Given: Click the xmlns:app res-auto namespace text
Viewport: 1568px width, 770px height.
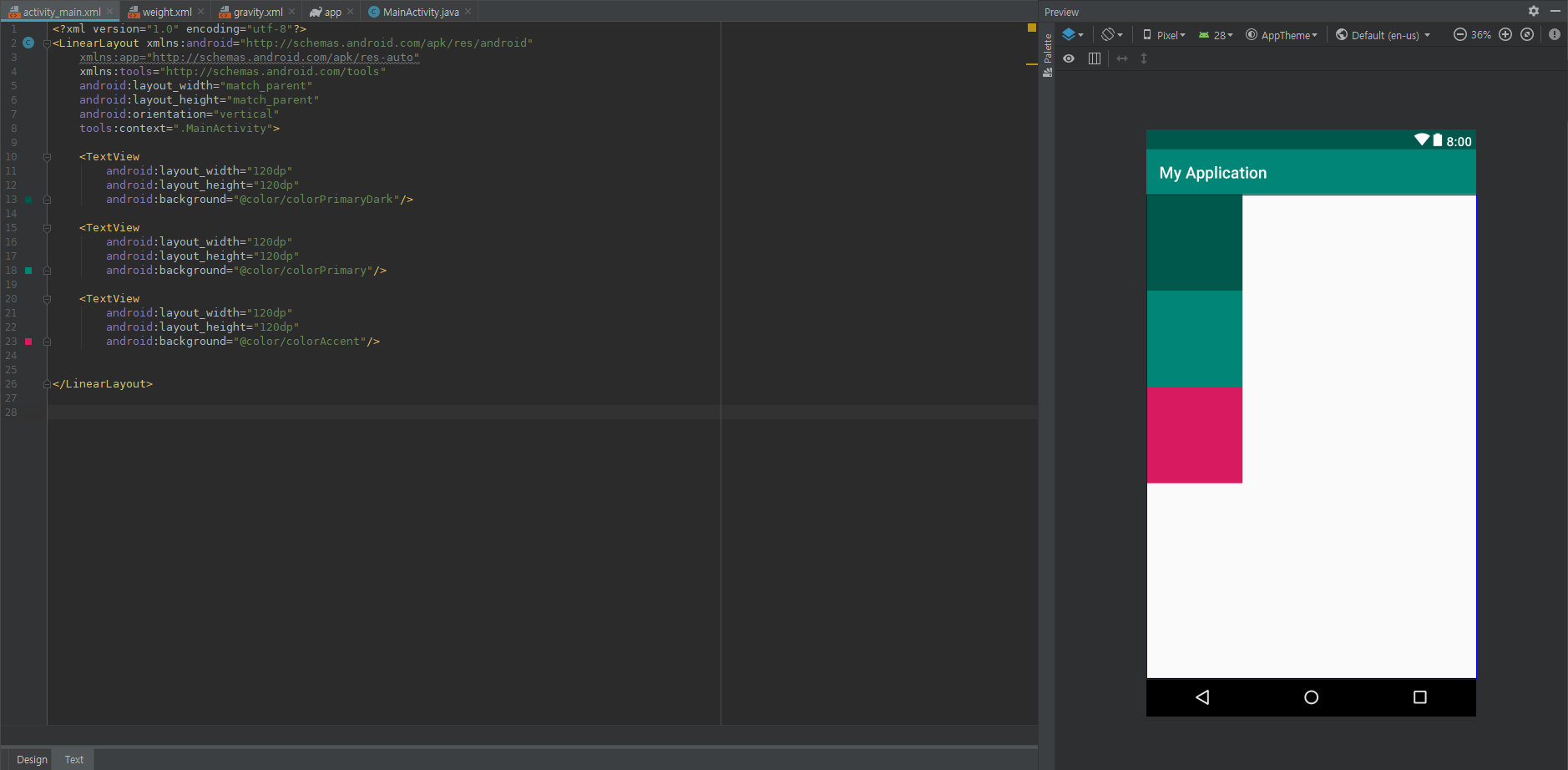Looking at the screenshot, I should [x=250, y=58].
